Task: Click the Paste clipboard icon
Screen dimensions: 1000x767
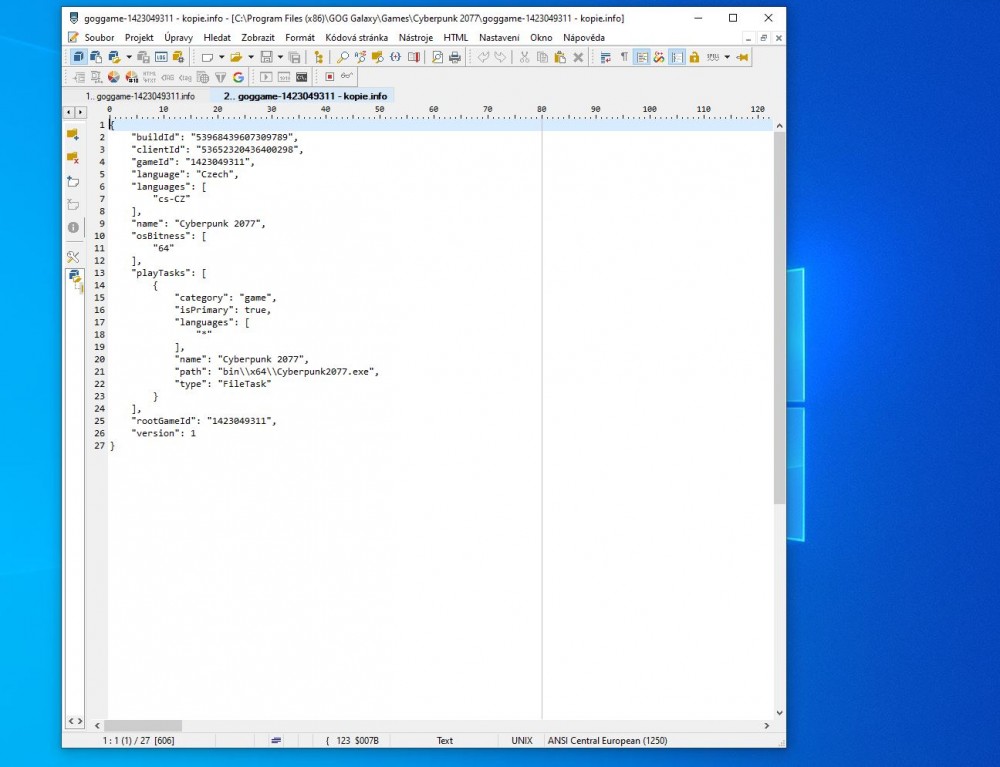Action: click(560, 57)
